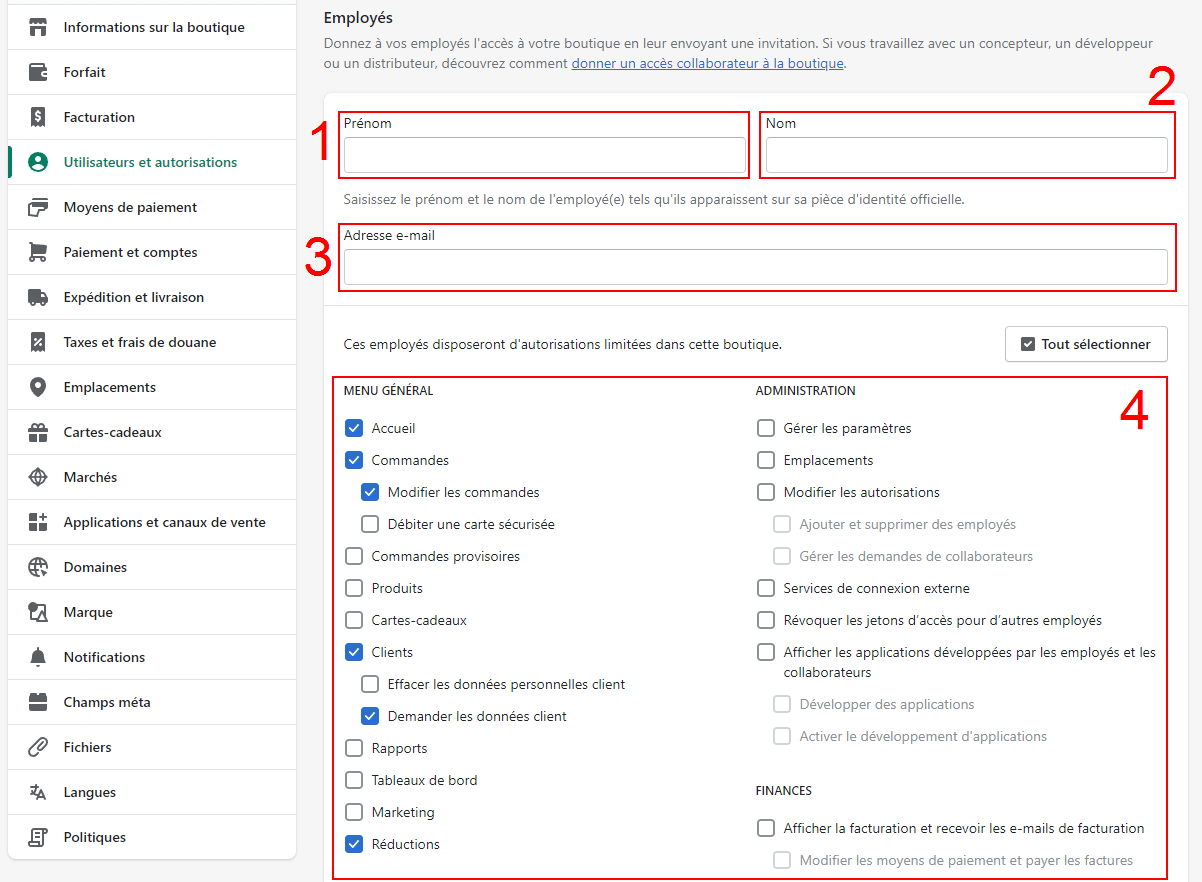Select the Facturation receipt icon
The height and width of the screenshot is (882, 1202).
[38, 117]
